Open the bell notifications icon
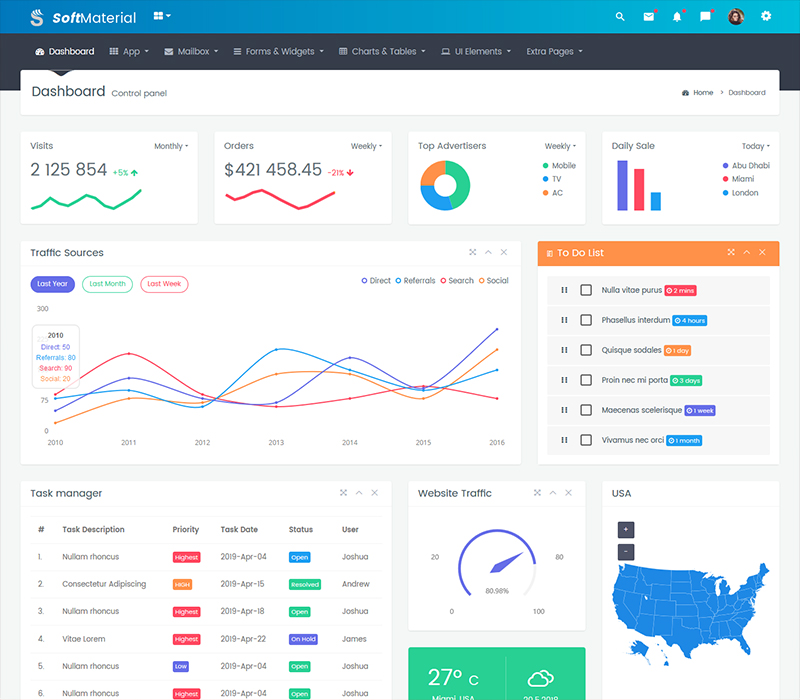The height and width of the screenshot is (700, 800). tap(677, 17)
